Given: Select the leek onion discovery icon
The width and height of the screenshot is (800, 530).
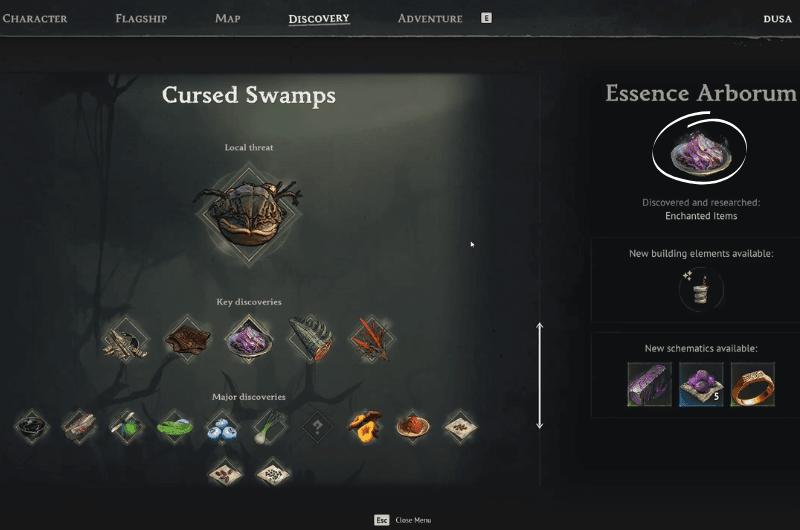Looking at the screenshot, I should tap(269, 427).
